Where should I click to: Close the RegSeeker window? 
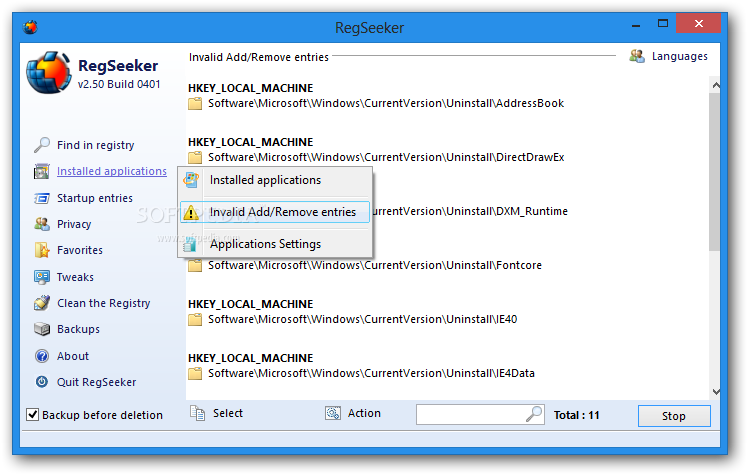point(698,23)
